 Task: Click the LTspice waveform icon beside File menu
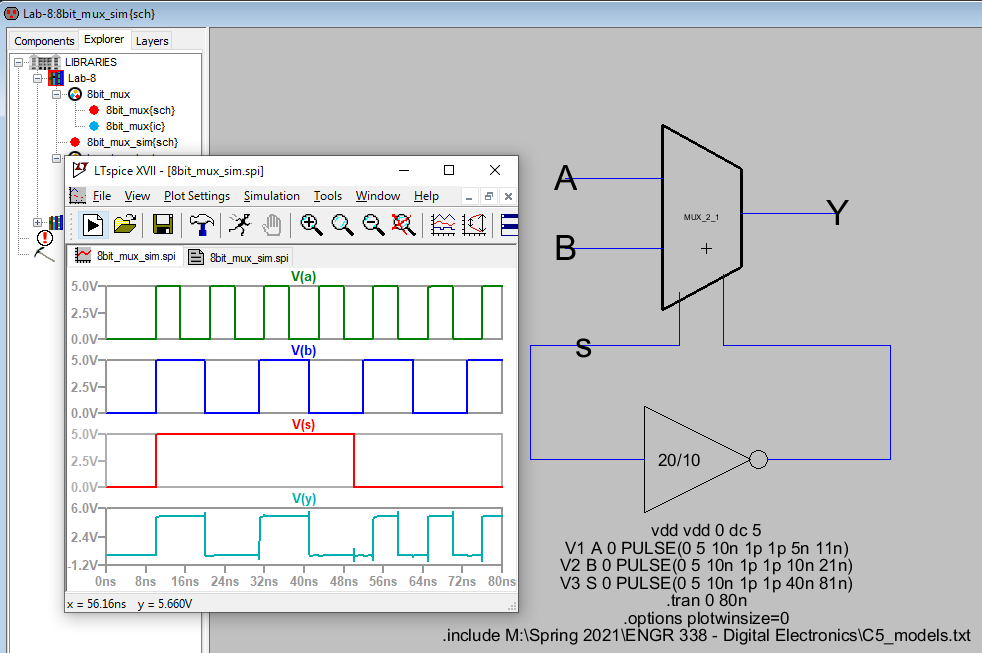[x=77, y=196]
